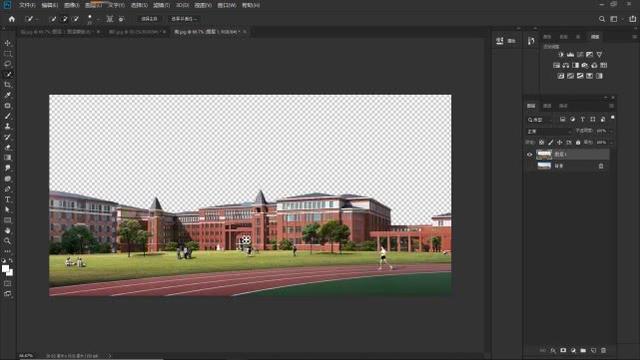Choose Subtract from Selection mode
640x360 pixels.
(x=76, y=19)
